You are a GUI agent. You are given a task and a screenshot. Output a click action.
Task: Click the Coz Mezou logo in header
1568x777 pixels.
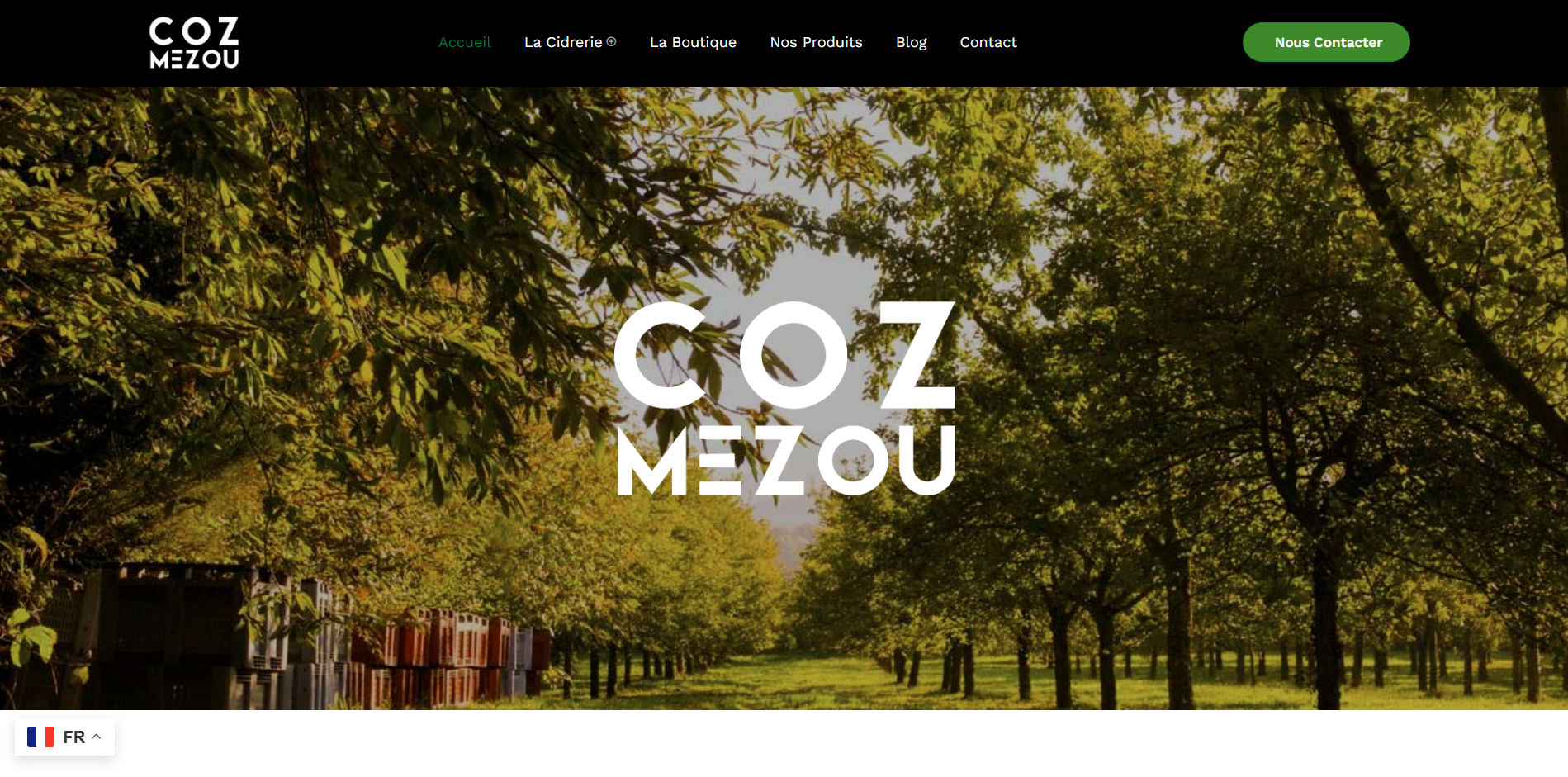pyautogui.click(x=194, y=42)
